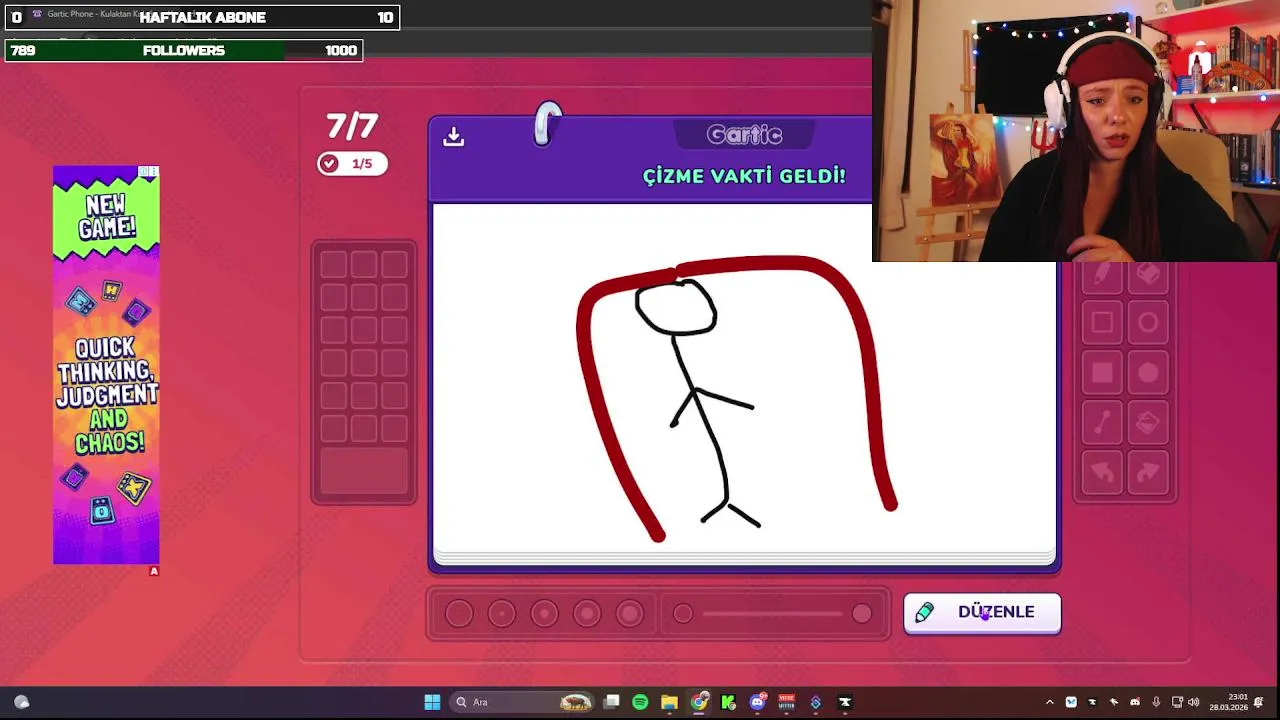Expand the hidden system tray icons chevron
This screenshot has width=1280, height=720.
coord(1049,702)
